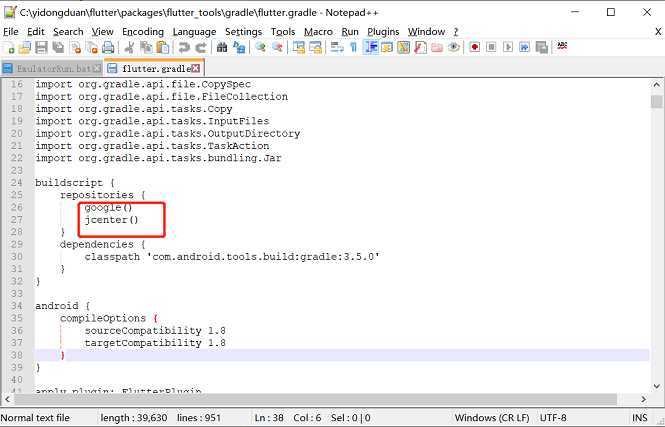Toggle the Folder as Workspace icon
665x427 pixels.
click(x=437, y=47)
